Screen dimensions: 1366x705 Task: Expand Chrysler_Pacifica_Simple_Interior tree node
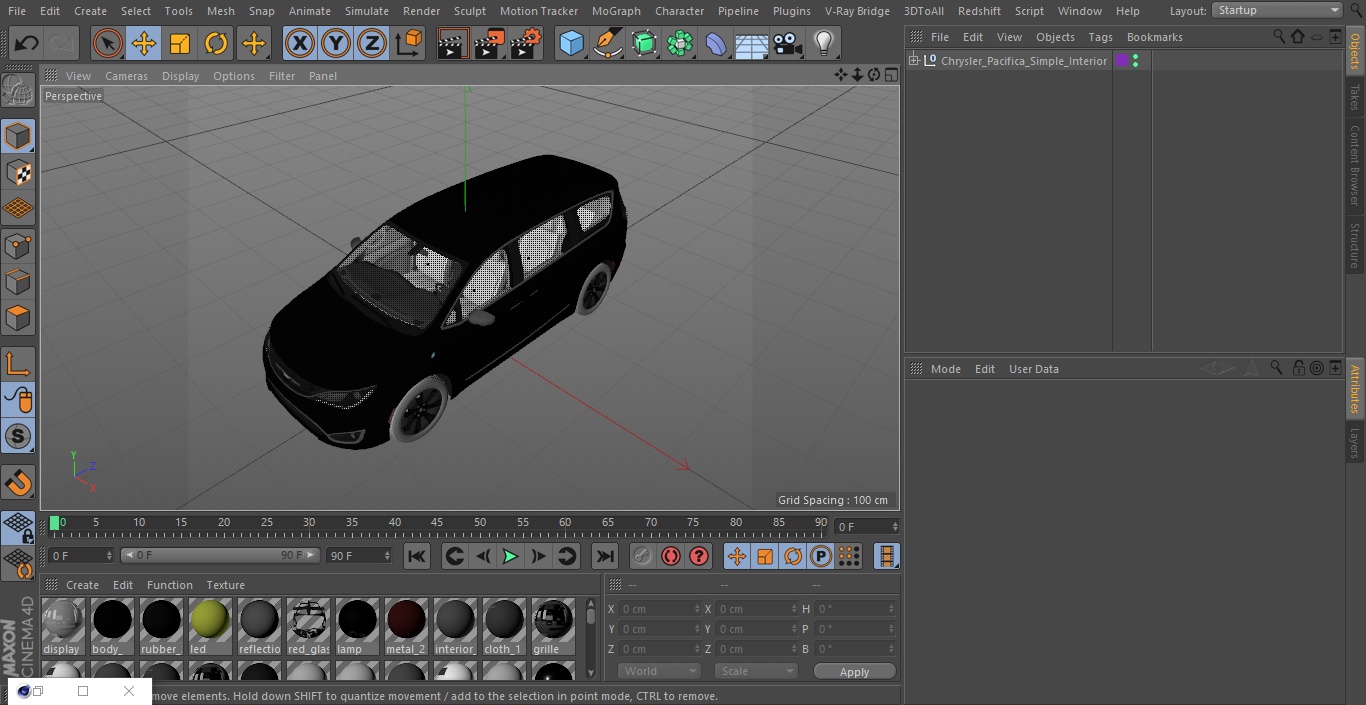point(914,61)
